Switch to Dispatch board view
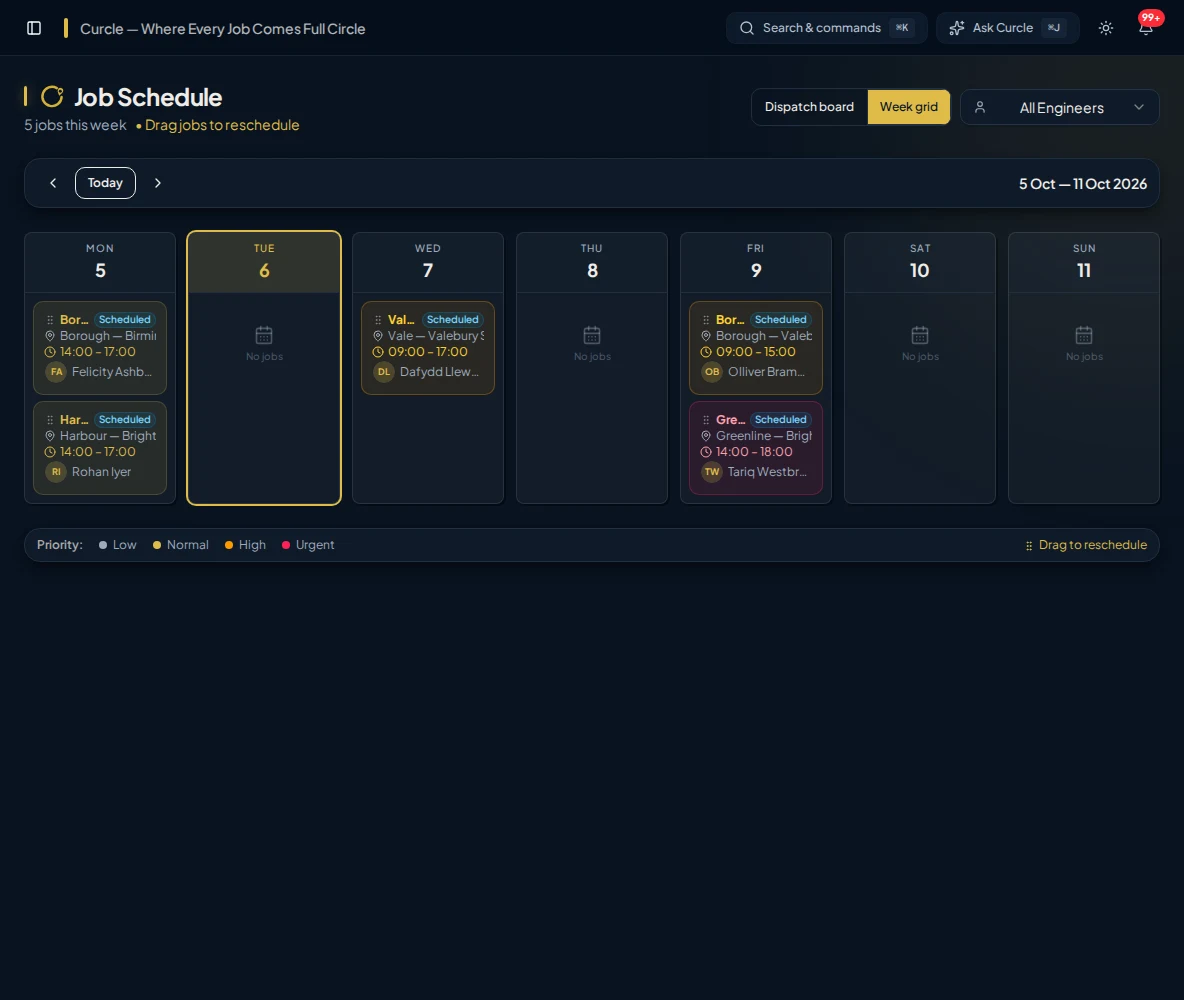The width and height of the screenshot is (1184, 1000). [809, 107]
